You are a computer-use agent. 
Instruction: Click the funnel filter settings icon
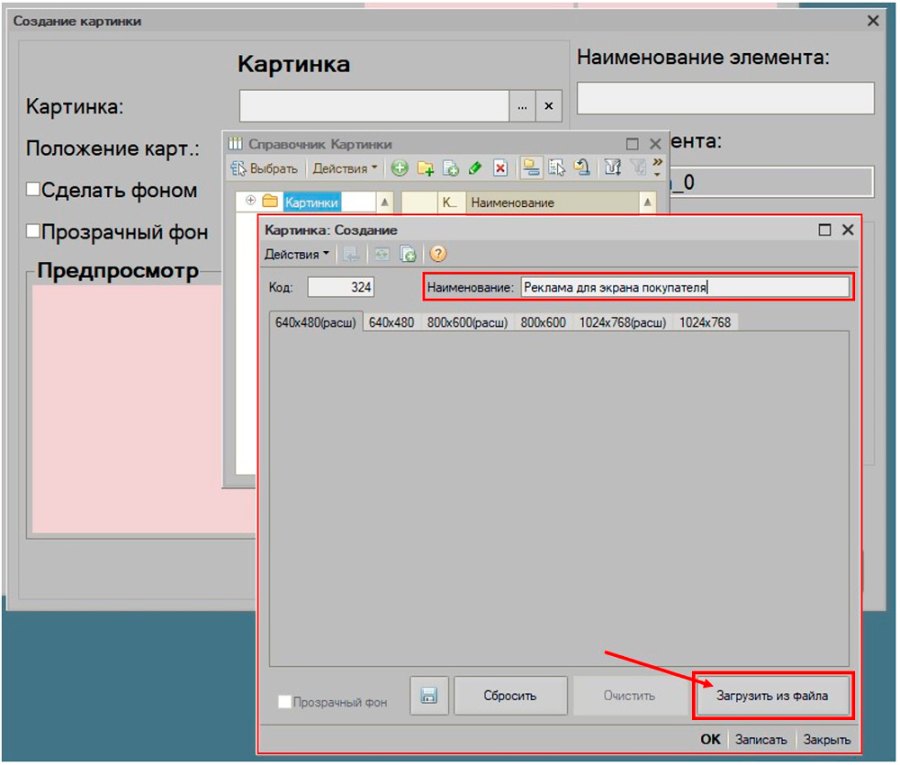pyautogui.click(x=612, y=168)
